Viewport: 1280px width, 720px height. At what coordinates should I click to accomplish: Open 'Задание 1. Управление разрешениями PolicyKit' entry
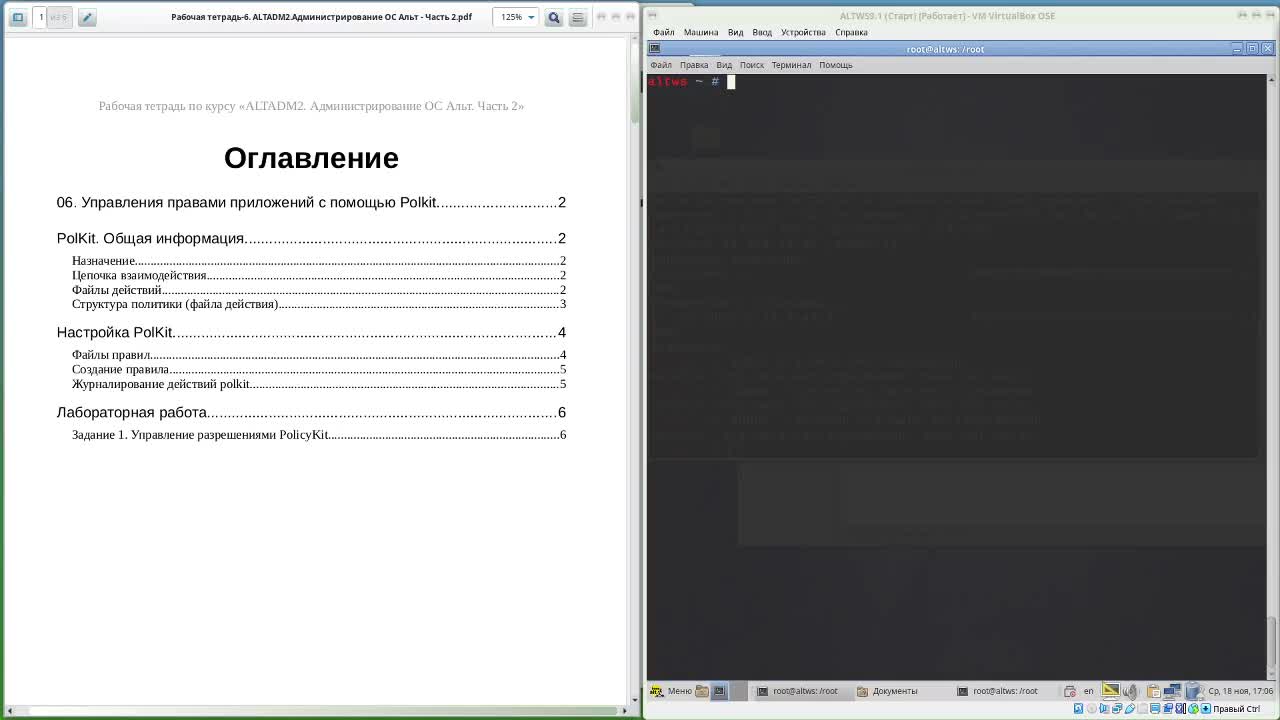tap(319, 435)
